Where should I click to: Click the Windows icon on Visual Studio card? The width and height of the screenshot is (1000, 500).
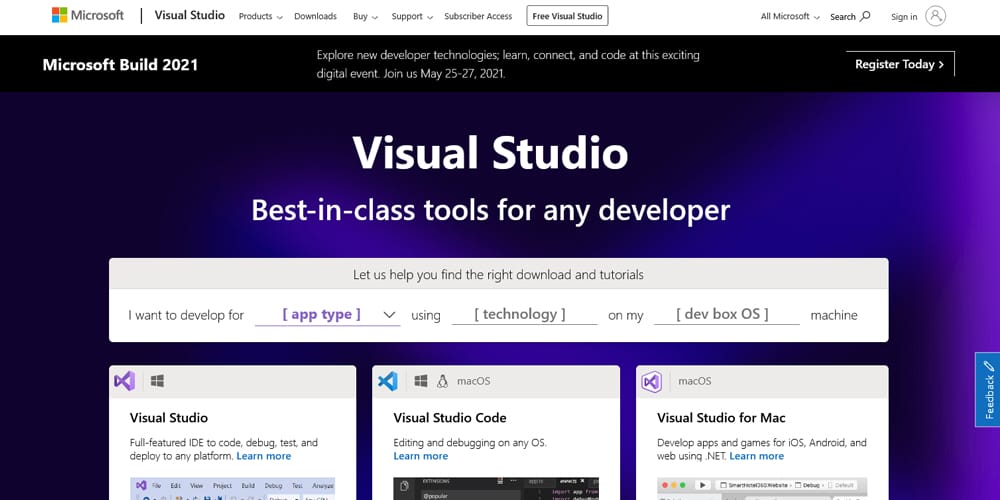158,381
